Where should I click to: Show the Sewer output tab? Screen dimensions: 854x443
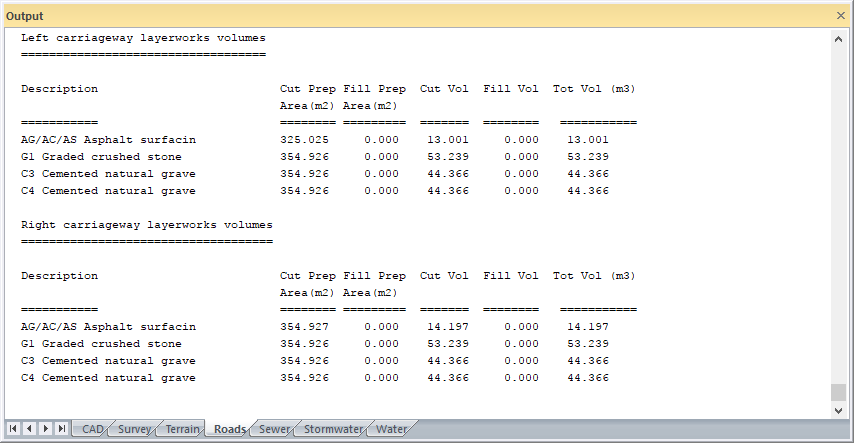pos(274,429)
